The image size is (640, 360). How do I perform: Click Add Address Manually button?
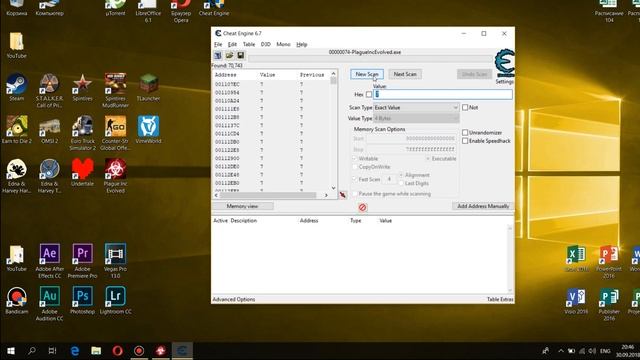[483, 206]
